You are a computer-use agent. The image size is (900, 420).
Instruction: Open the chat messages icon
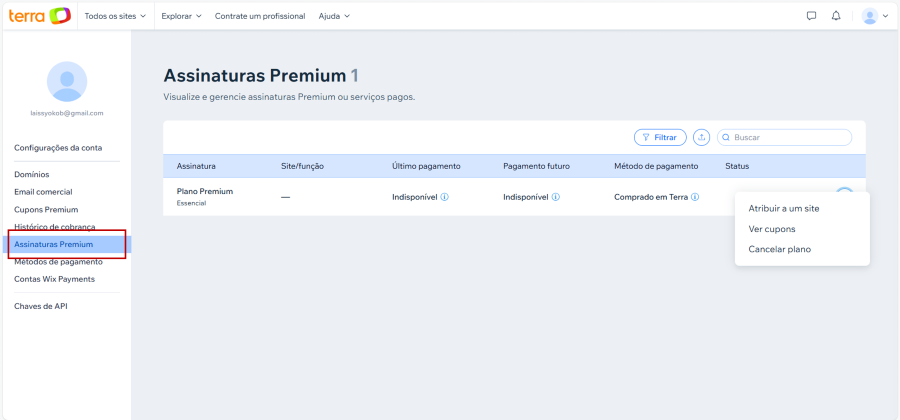(812, 16)
